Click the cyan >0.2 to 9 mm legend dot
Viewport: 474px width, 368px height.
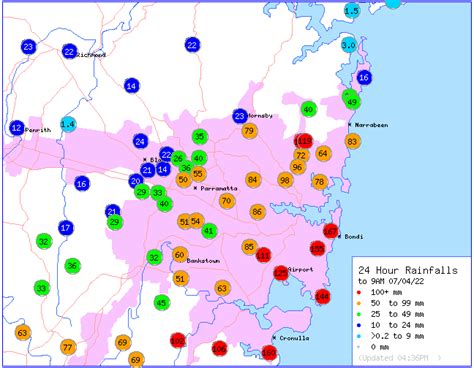click(x=359, y=336)
